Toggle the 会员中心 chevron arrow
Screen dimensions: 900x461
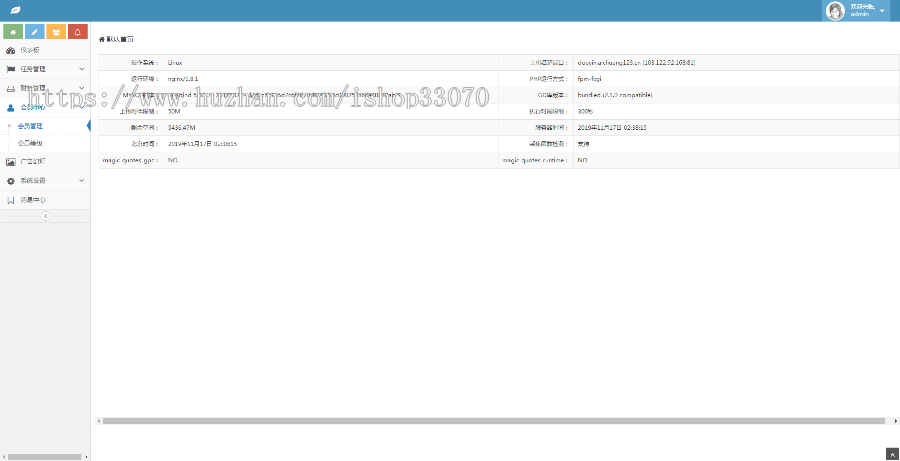(x=82, y=107)
